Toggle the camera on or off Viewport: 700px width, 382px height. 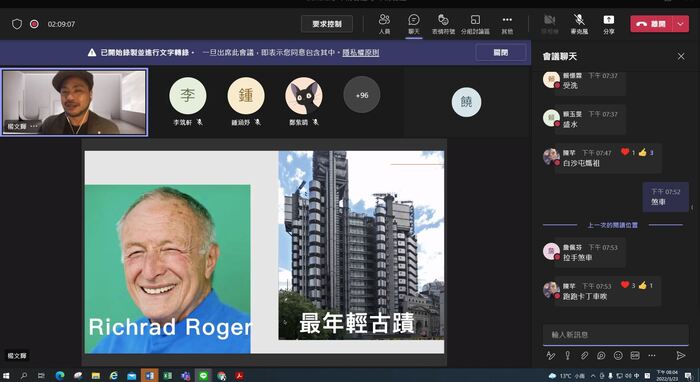click(550, 24)
